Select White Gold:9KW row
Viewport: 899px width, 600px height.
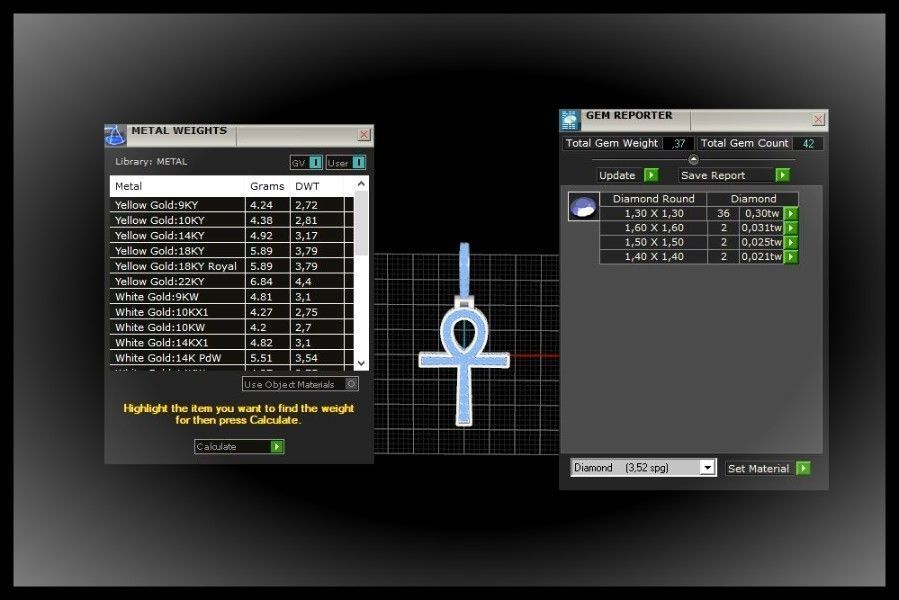coord(232,297)
